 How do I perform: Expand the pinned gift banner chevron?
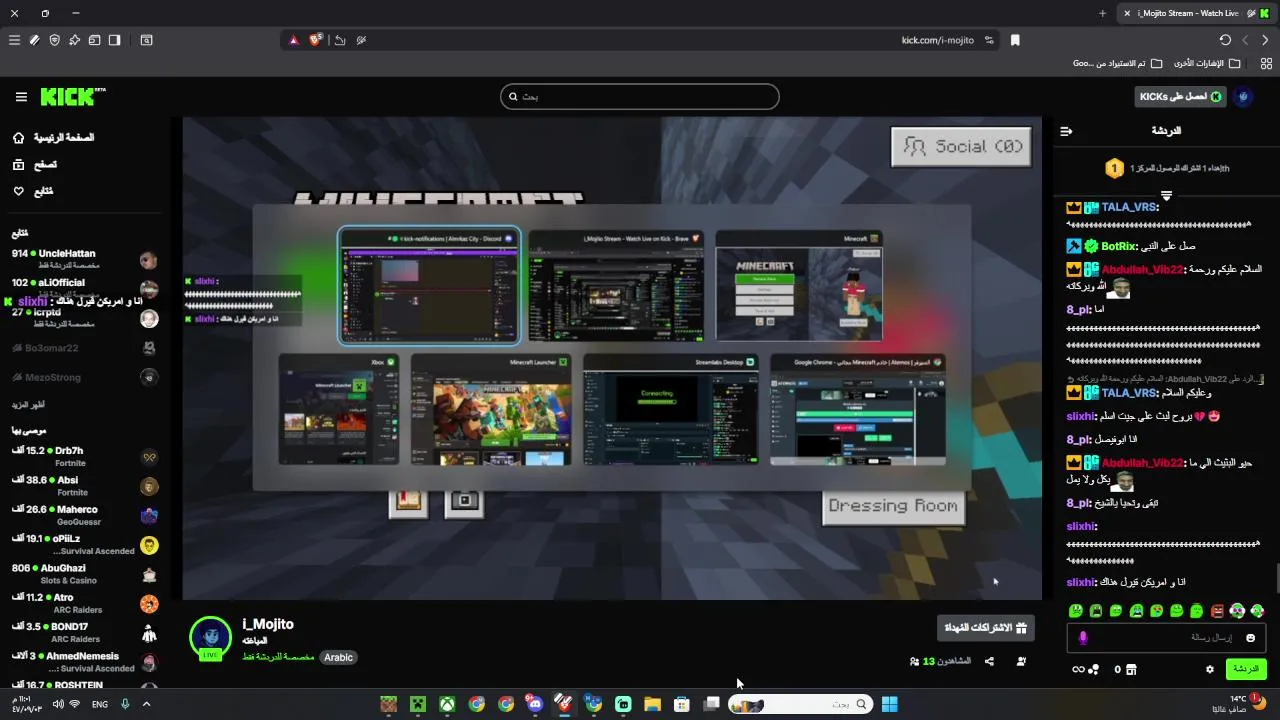tap(1166, 195)
